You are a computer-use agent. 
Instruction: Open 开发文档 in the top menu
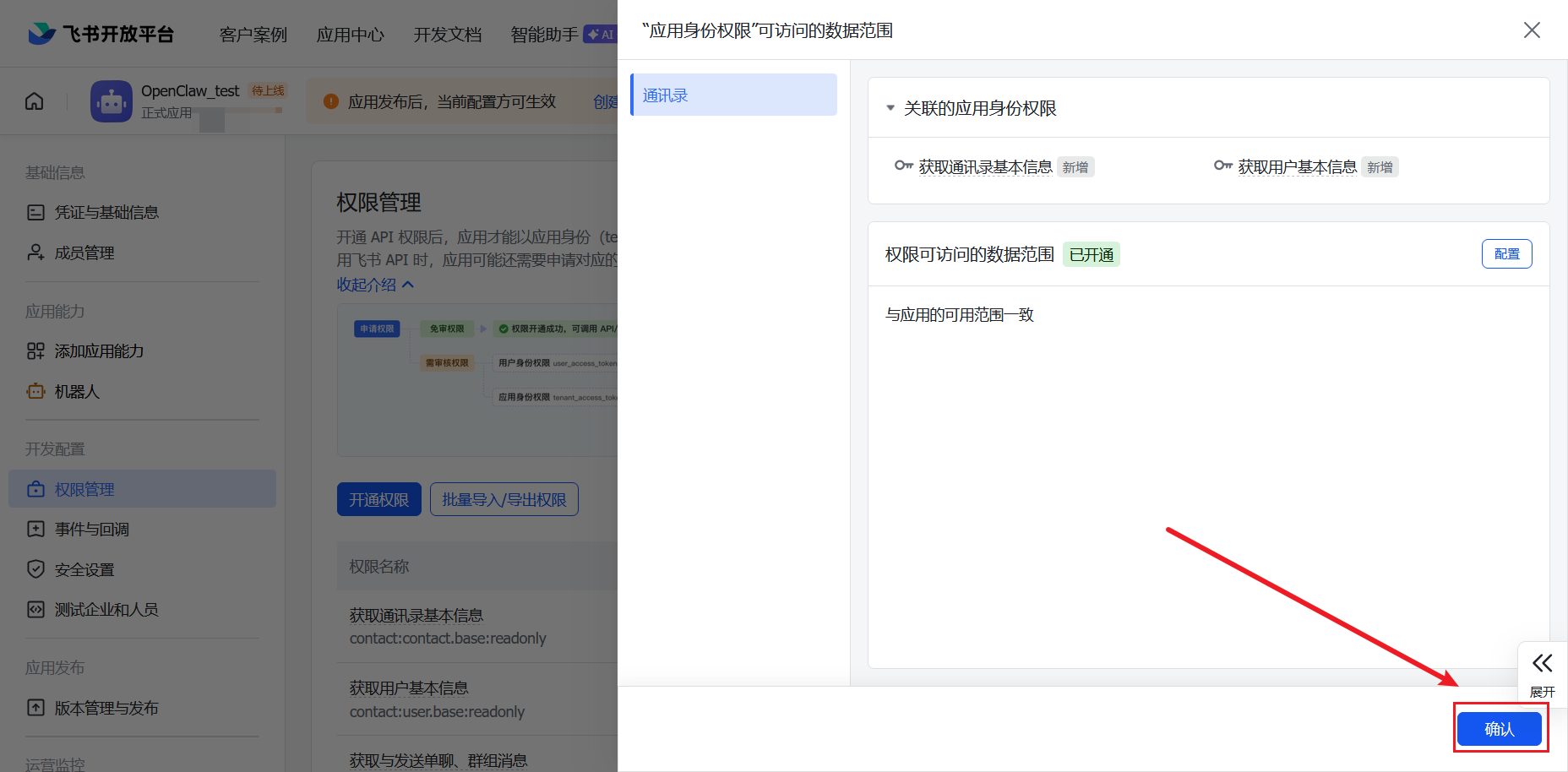(447, 35)
